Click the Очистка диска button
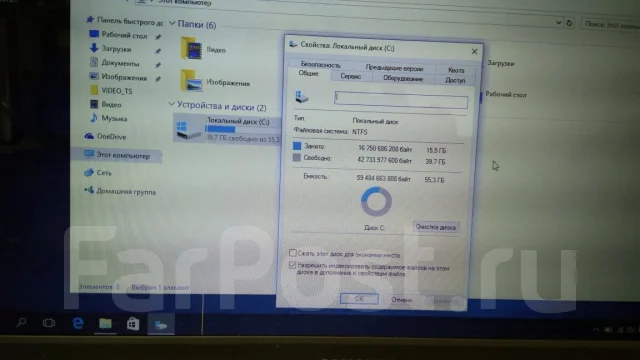Image resolution: width=640 pixels, height=360 pixels. 436,227
